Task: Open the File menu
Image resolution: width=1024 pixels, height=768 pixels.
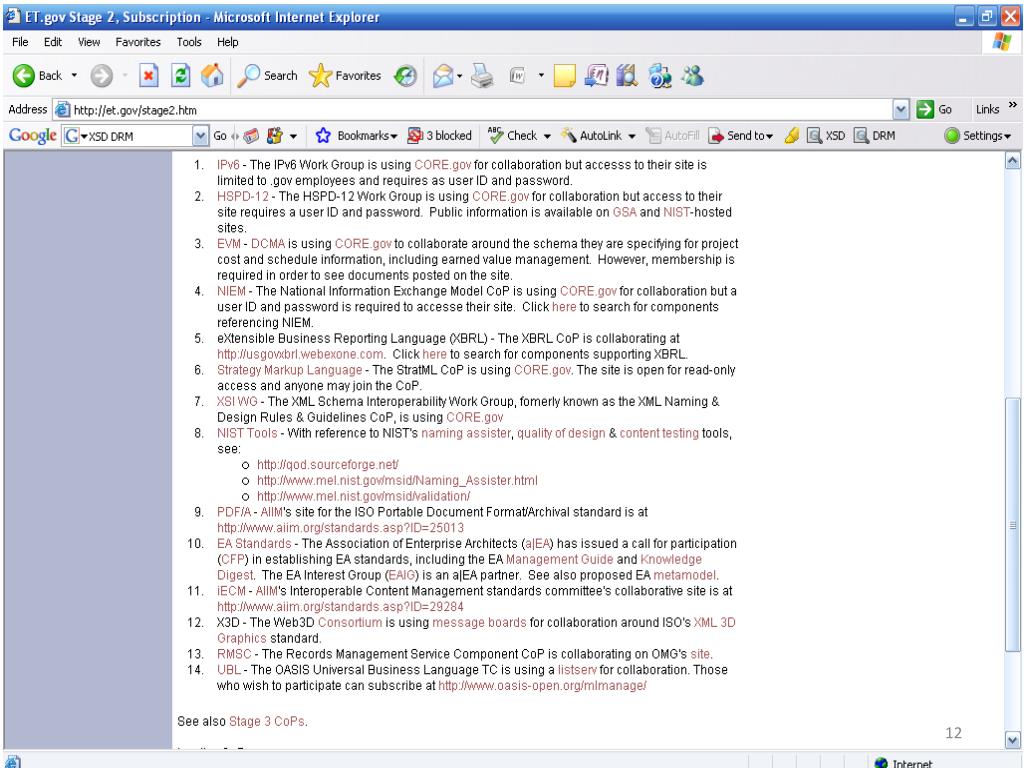Action: pos(20,42)
